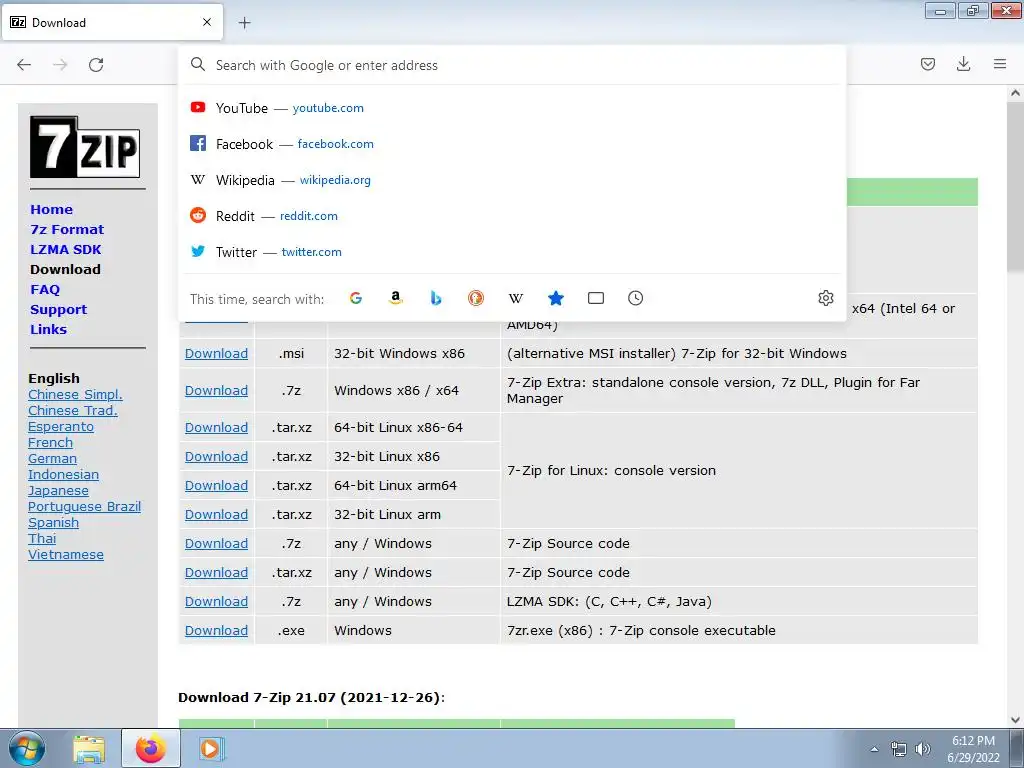This screenshot has width=1024, height=768.
Task: Select the Wikipedia suggestion
Action: [x=512, y=180]
